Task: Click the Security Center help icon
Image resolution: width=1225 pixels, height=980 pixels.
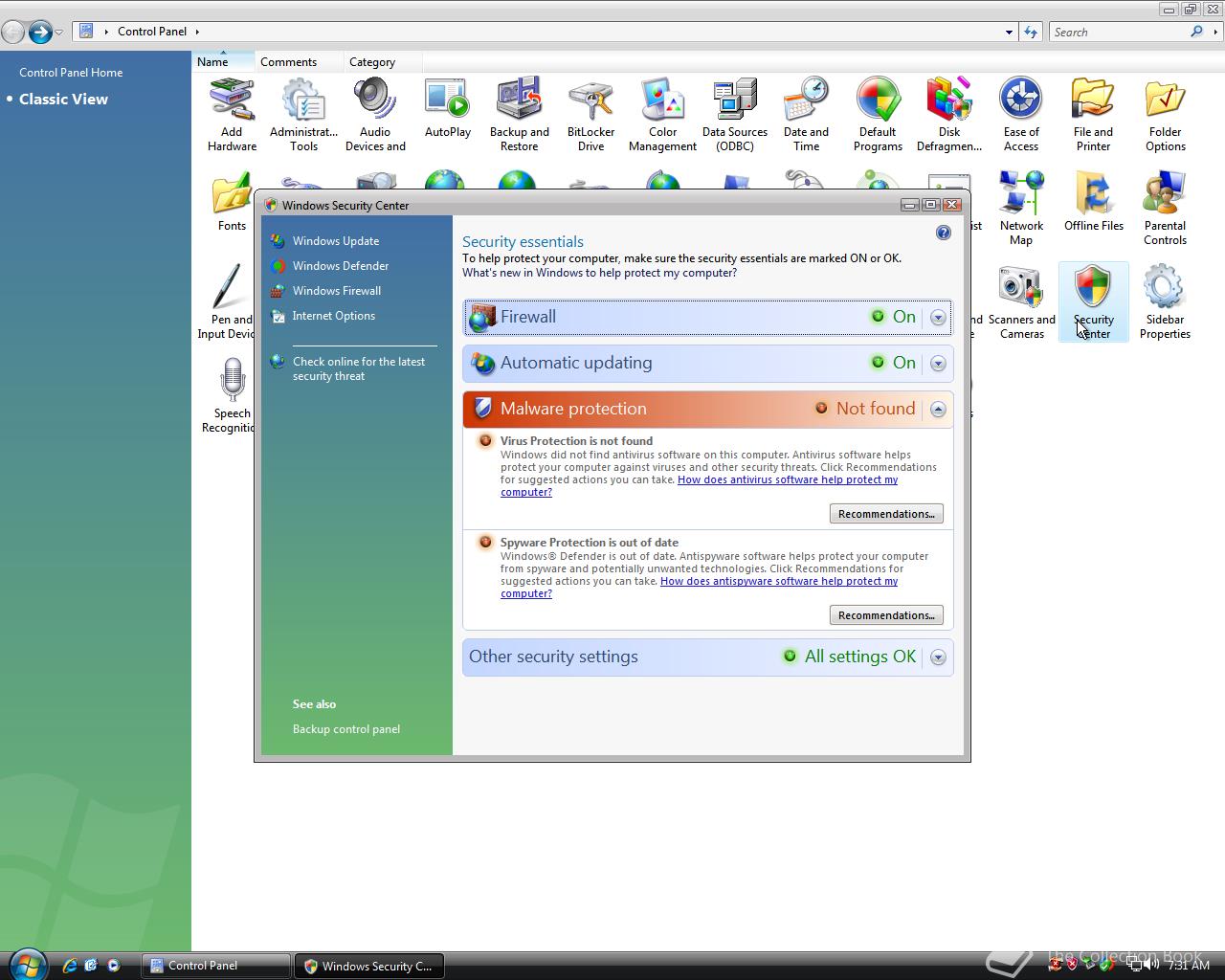Action: [943, 233]
